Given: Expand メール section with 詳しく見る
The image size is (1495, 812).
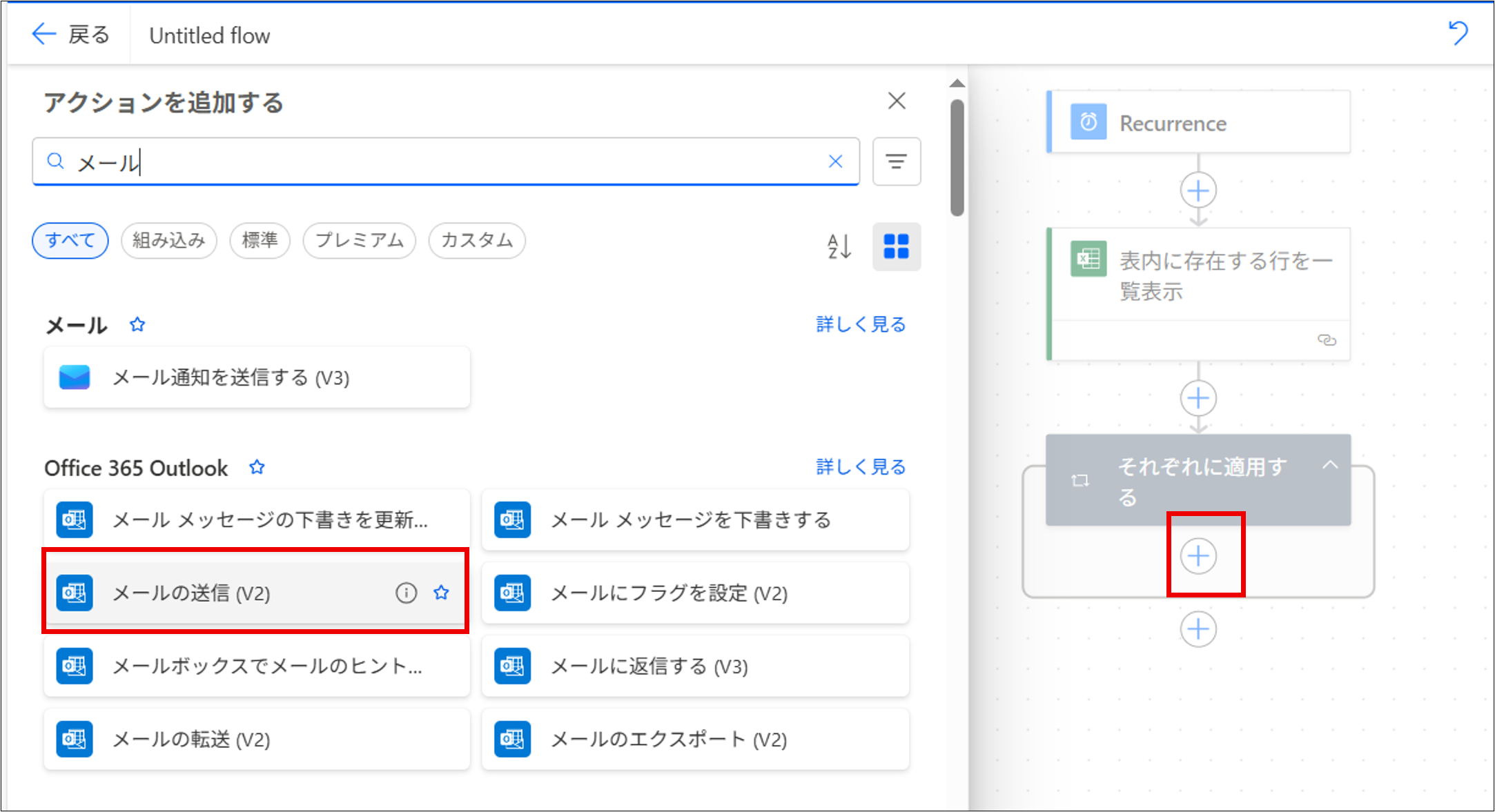Looking at the screenshot, I should coord(860,324).
